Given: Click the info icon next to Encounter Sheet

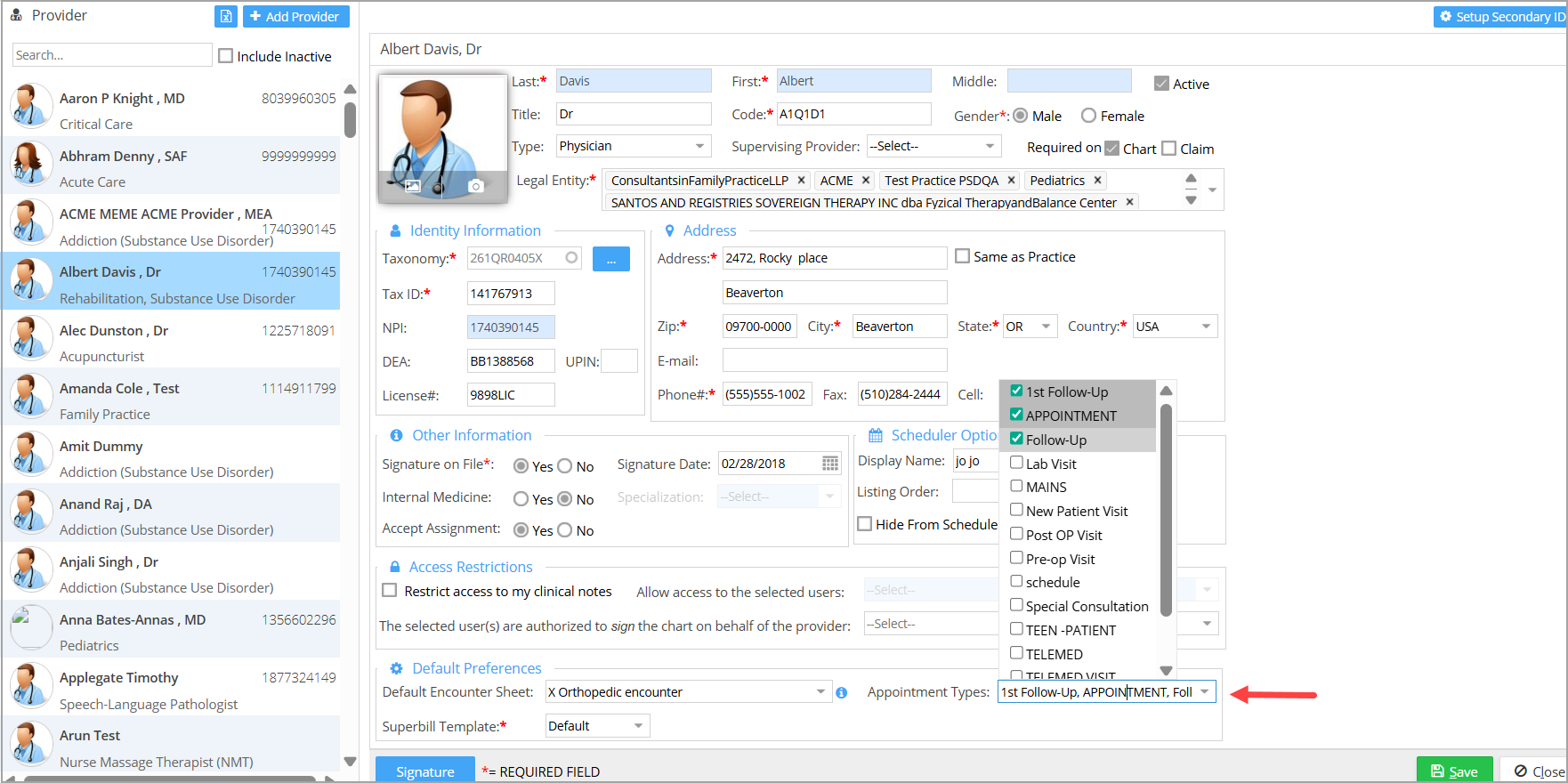Looking at the screenshot, I should 842,692.
